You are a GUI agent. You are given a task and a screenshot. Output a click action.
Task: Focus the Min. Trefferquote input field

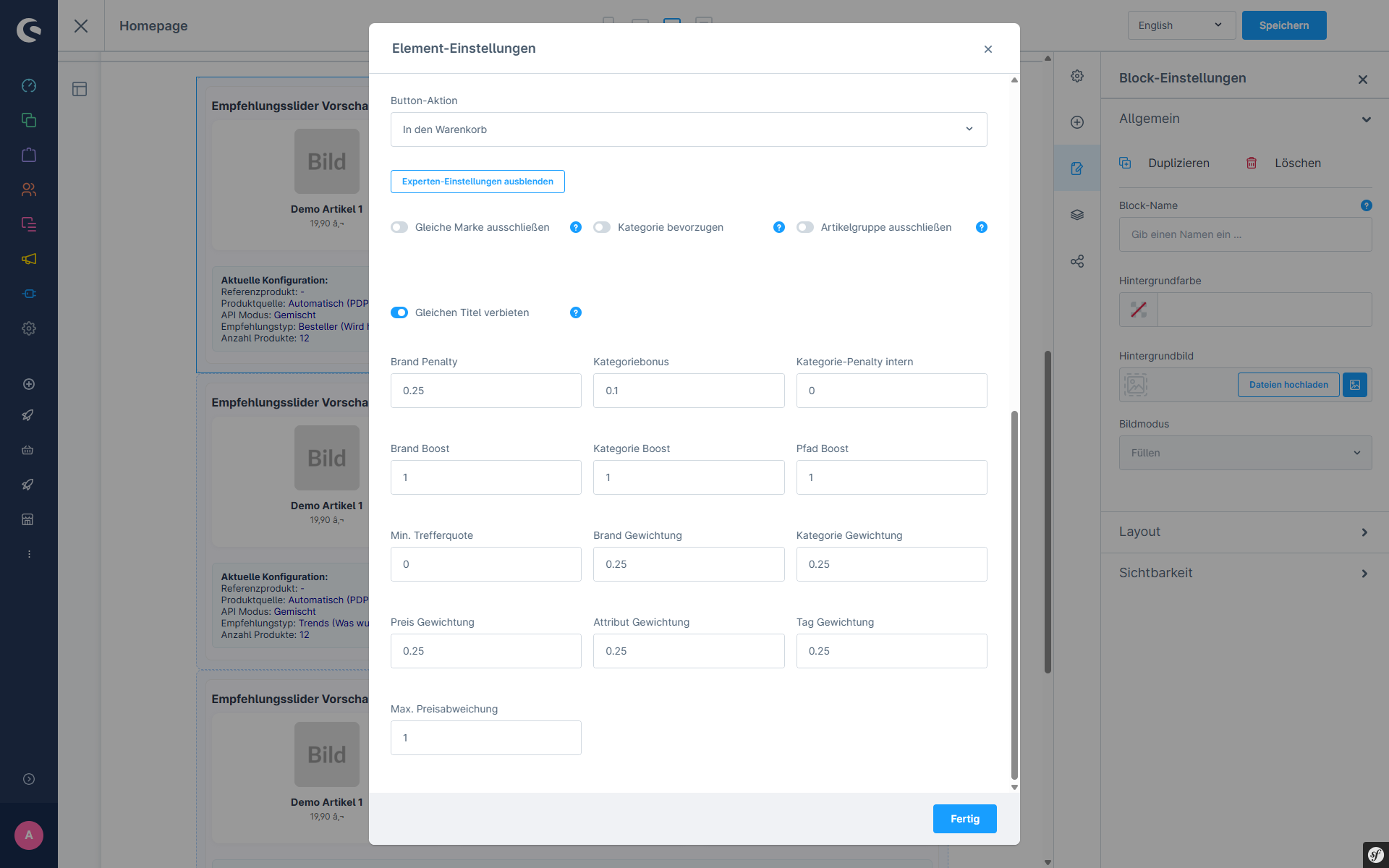click(486, 564)
